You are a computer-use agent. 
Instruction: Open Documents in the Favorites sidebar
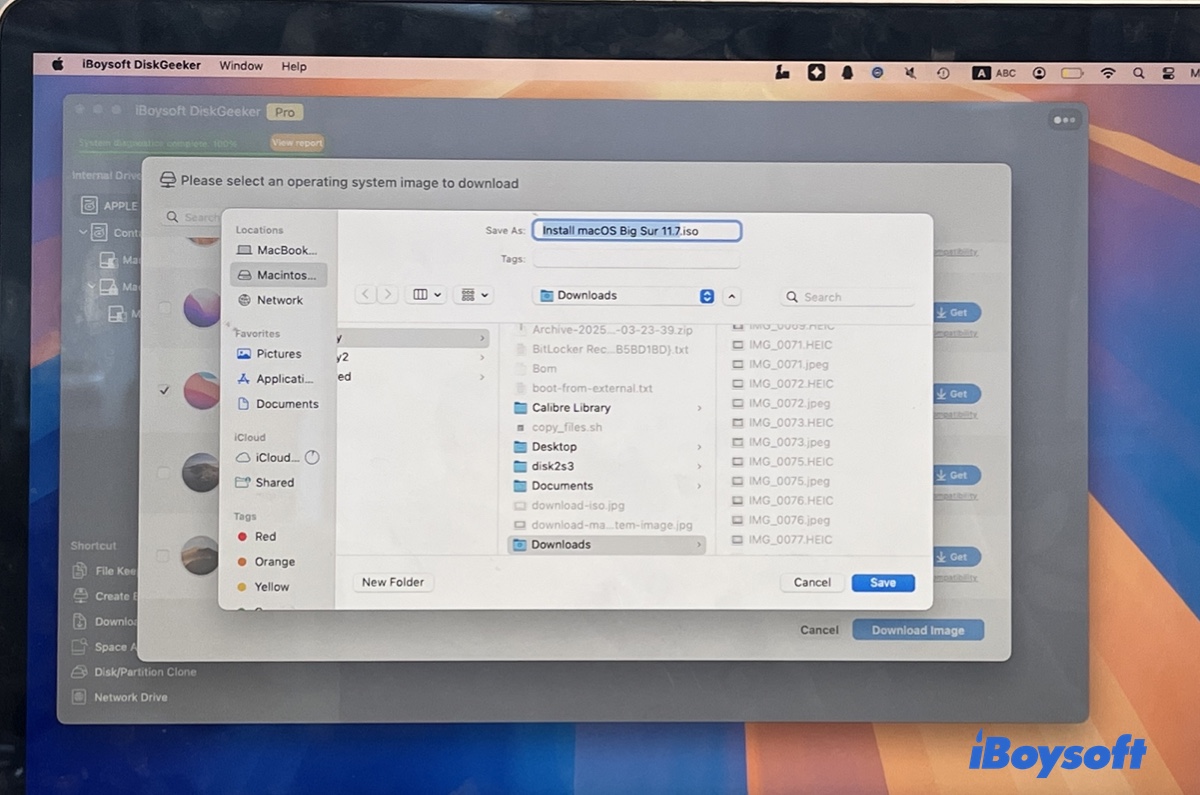point(277,404)
